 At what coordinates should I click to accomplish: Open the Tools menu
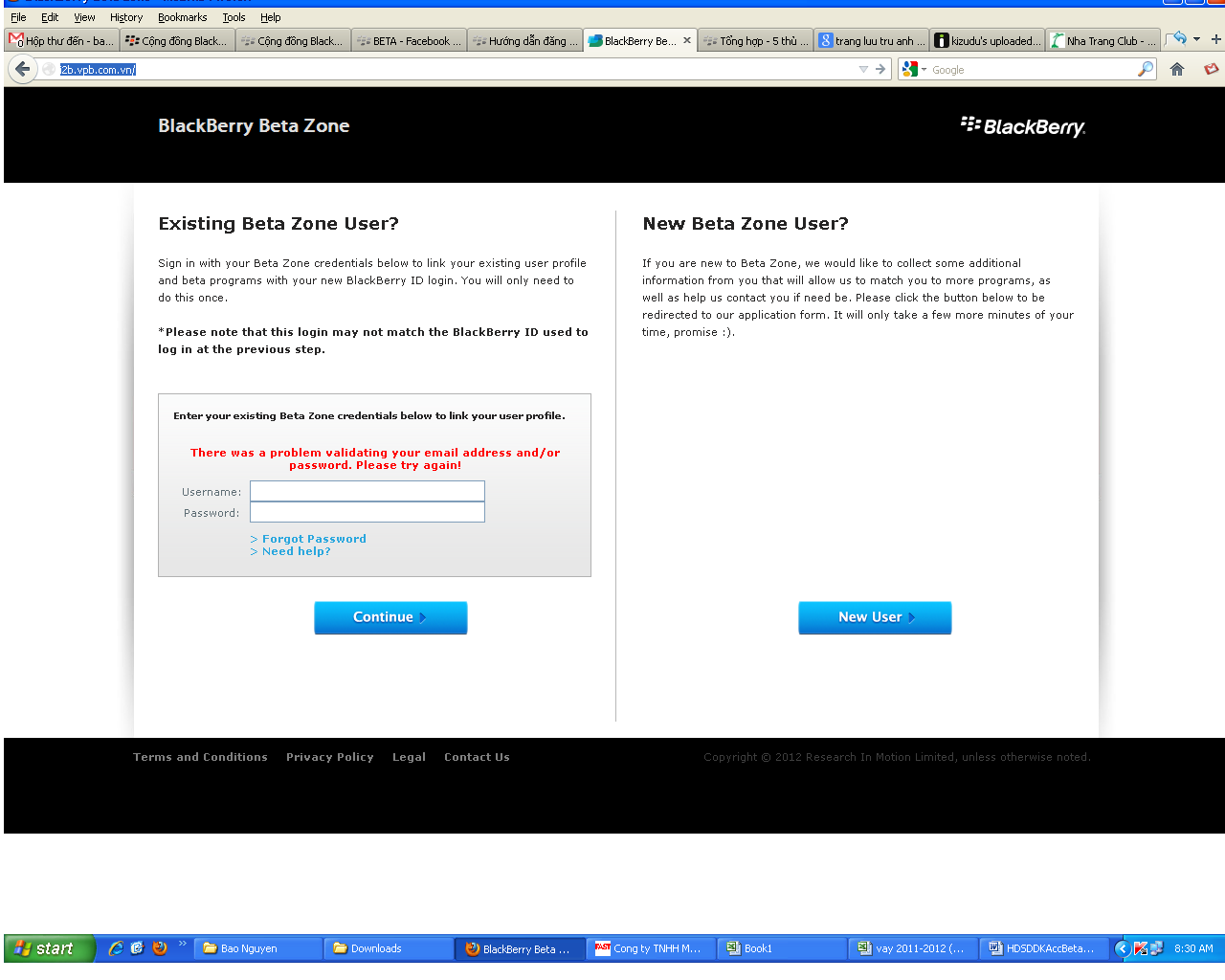[x=234, y=17]
